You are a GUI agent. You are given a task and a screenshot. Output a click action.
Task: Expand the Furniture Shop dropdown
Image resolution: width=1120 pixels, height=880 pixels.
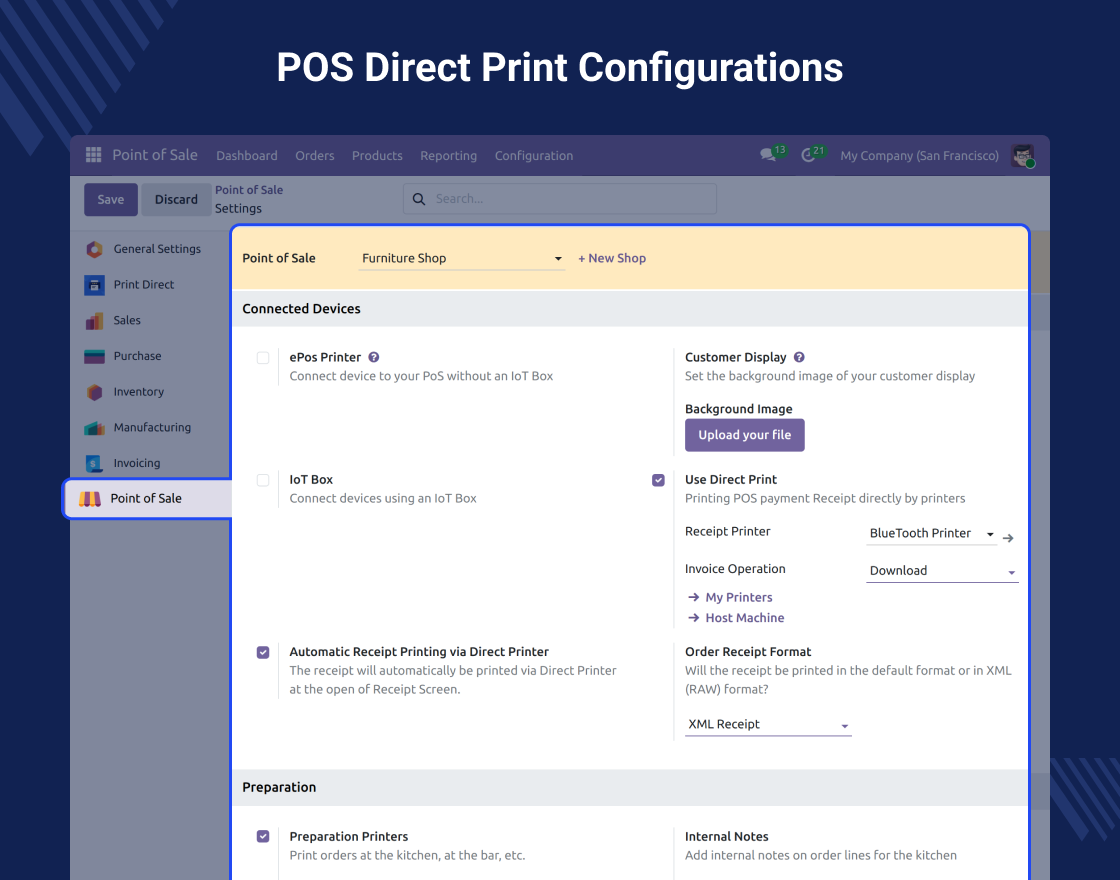(x=462, y=259)
